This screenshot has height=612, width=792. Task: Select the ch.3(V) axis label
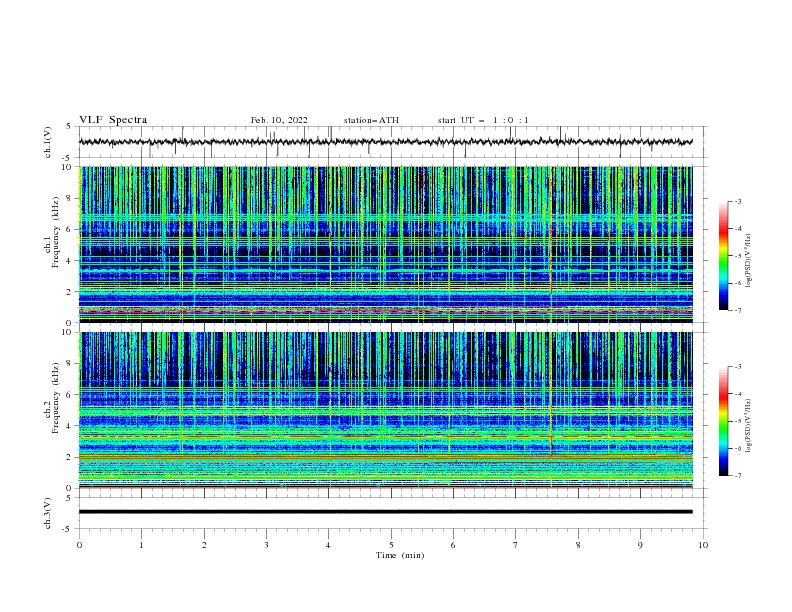pos(48,512)
